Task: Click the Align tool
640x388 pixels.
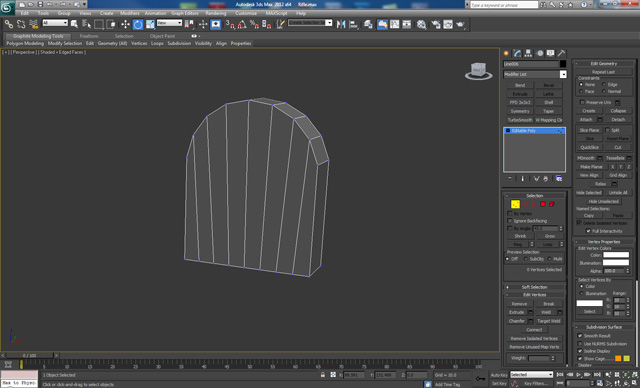Action: click(353, 24)
